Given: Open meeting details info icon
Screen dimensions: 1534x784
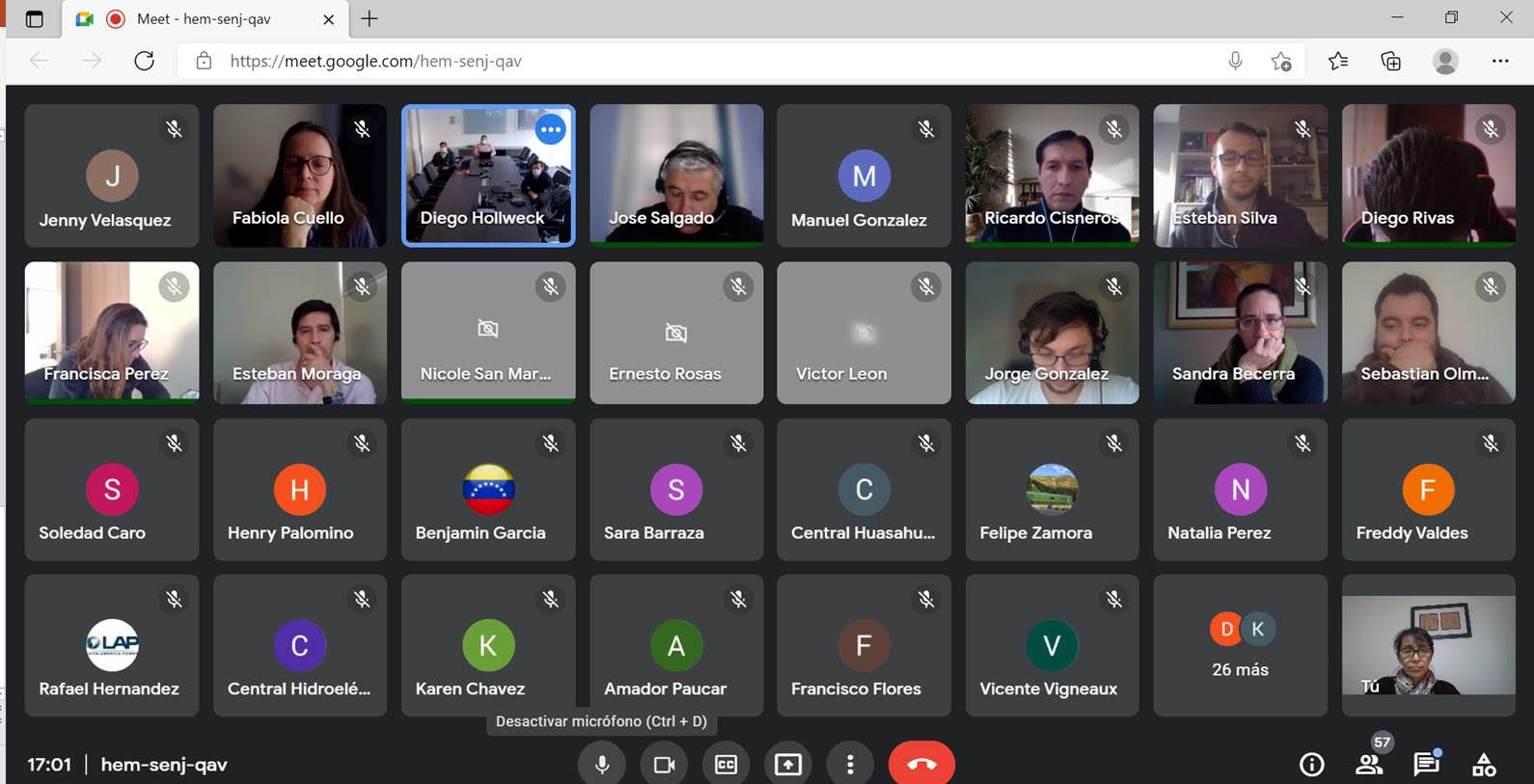Looking at the screenshot, I should coord(1311,765).
